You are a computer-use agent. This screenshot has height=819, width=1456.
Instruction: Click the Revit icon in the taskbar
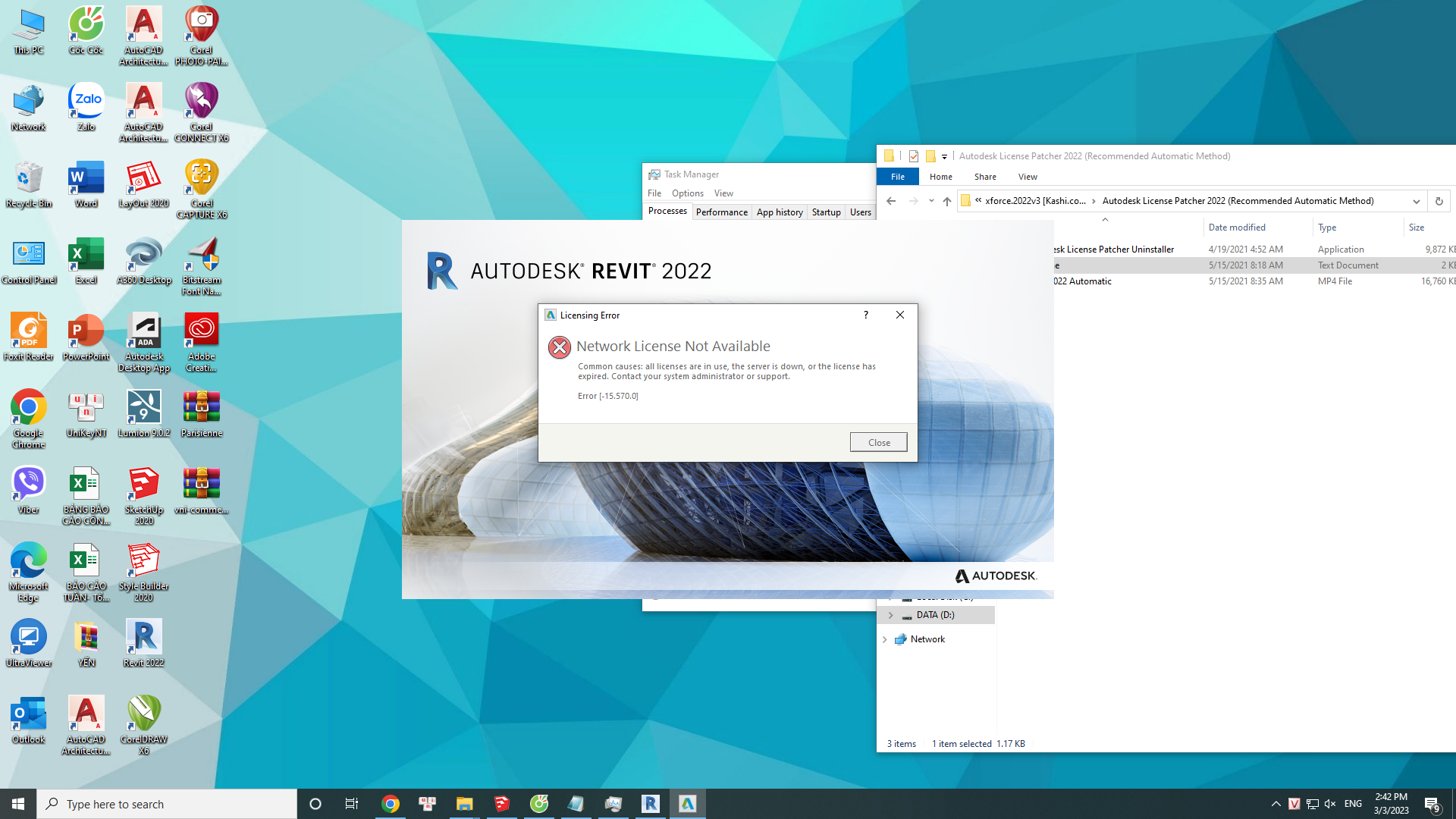pyautogui.click(x=651, y=804)
